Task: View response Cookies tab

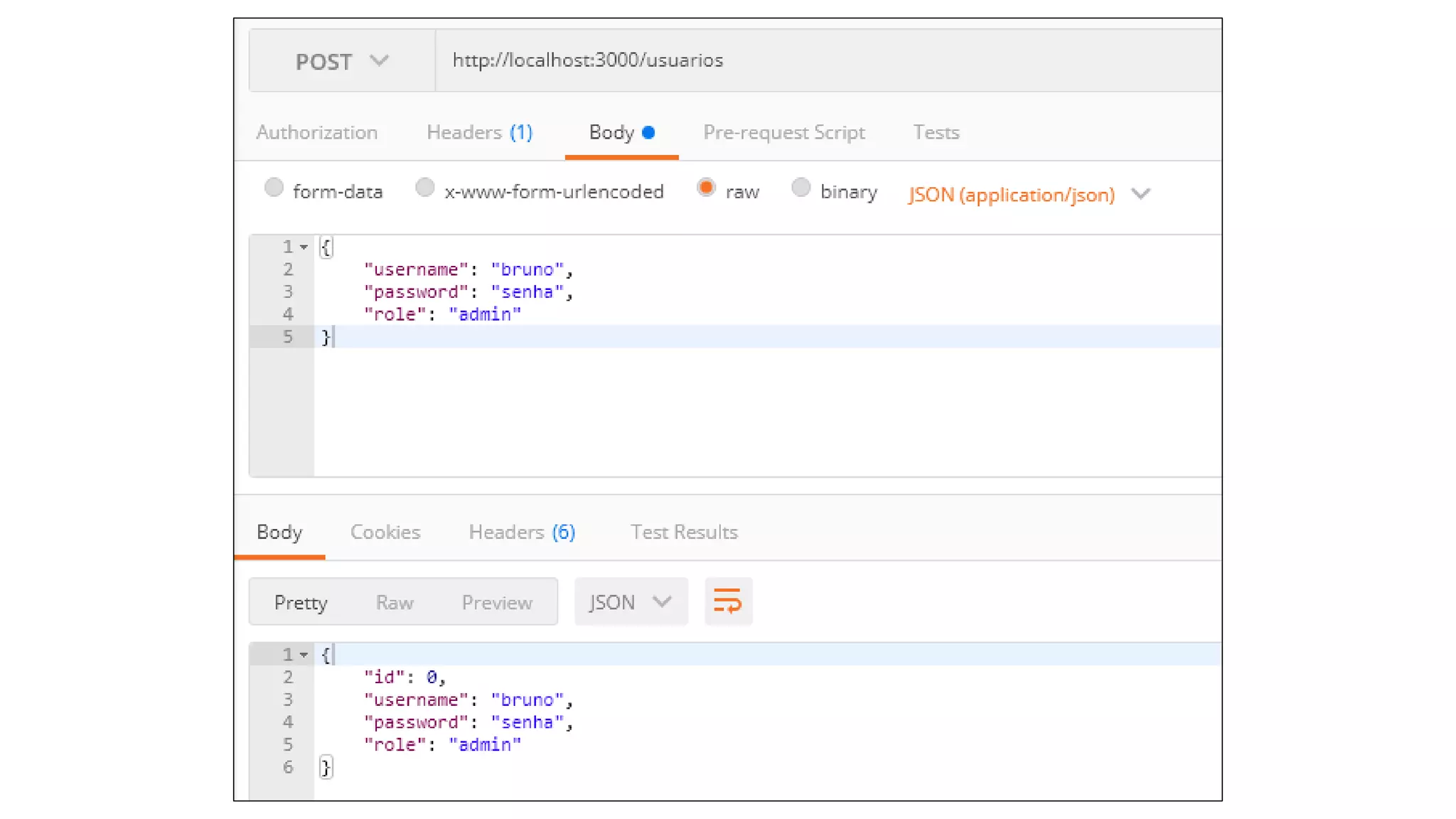Action: coord(385,532)
